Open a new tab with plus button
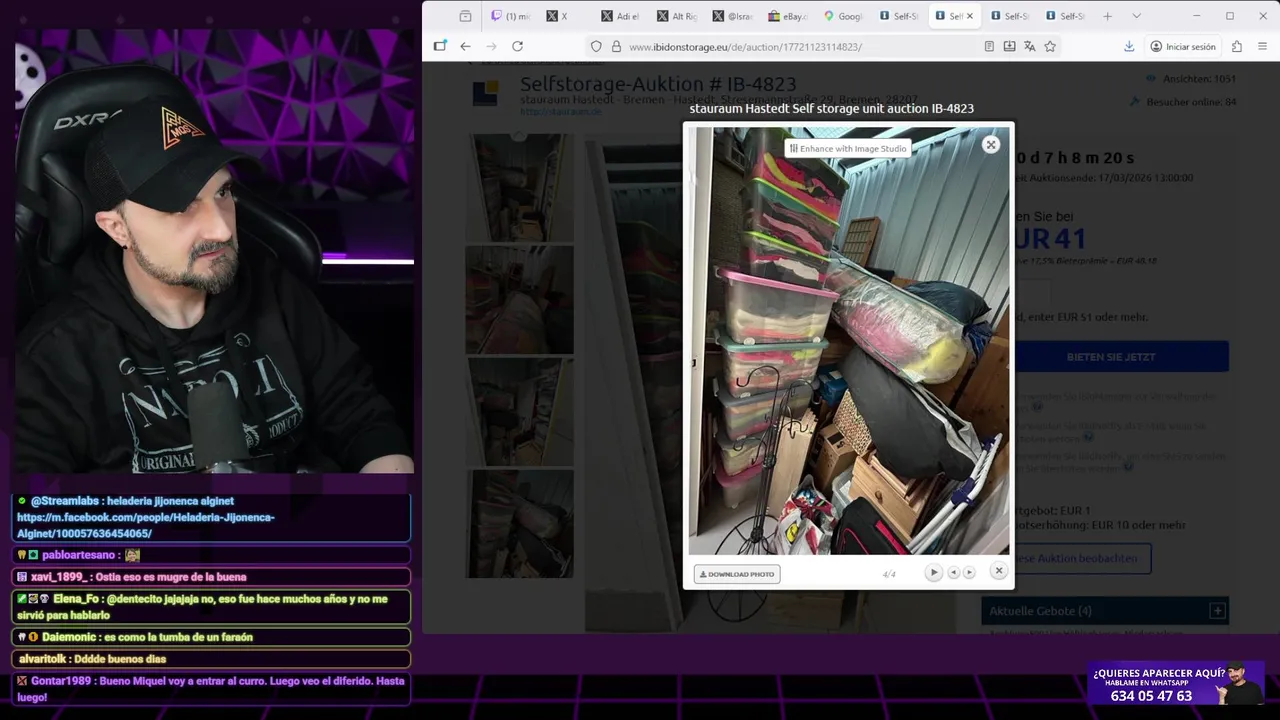This screenshot has height=720, width=1280. tap(1107, 16)
